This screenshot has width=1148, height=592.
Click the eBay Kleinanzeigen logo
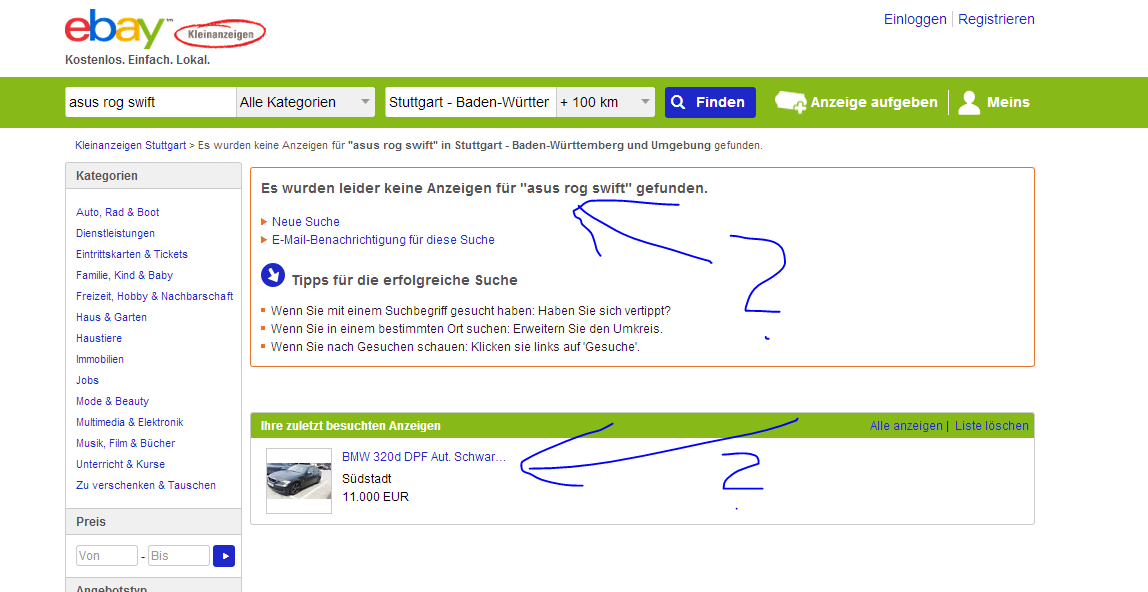[x=165, y=31]
